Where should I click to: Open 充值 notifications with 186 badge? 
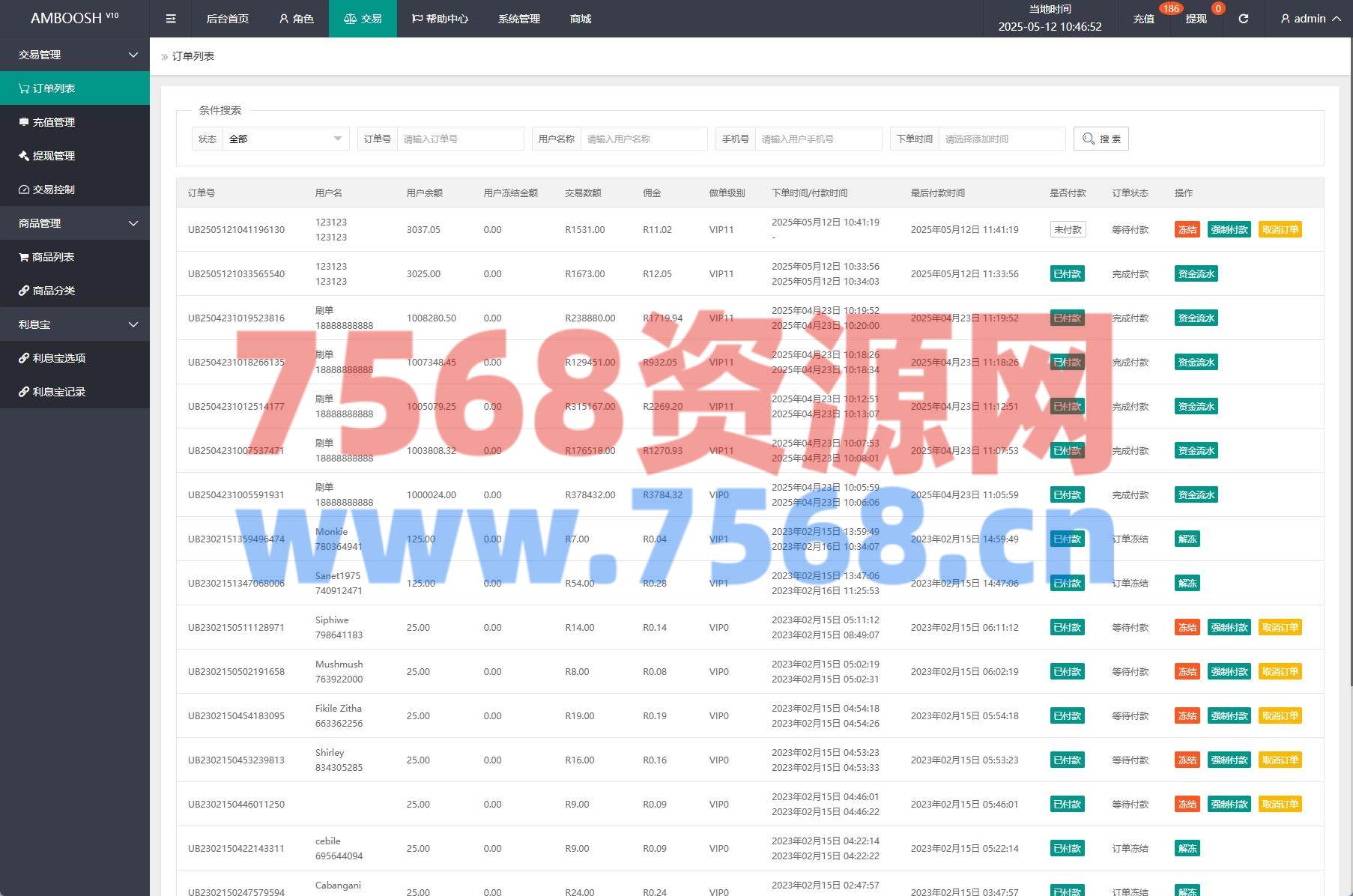1143,19
